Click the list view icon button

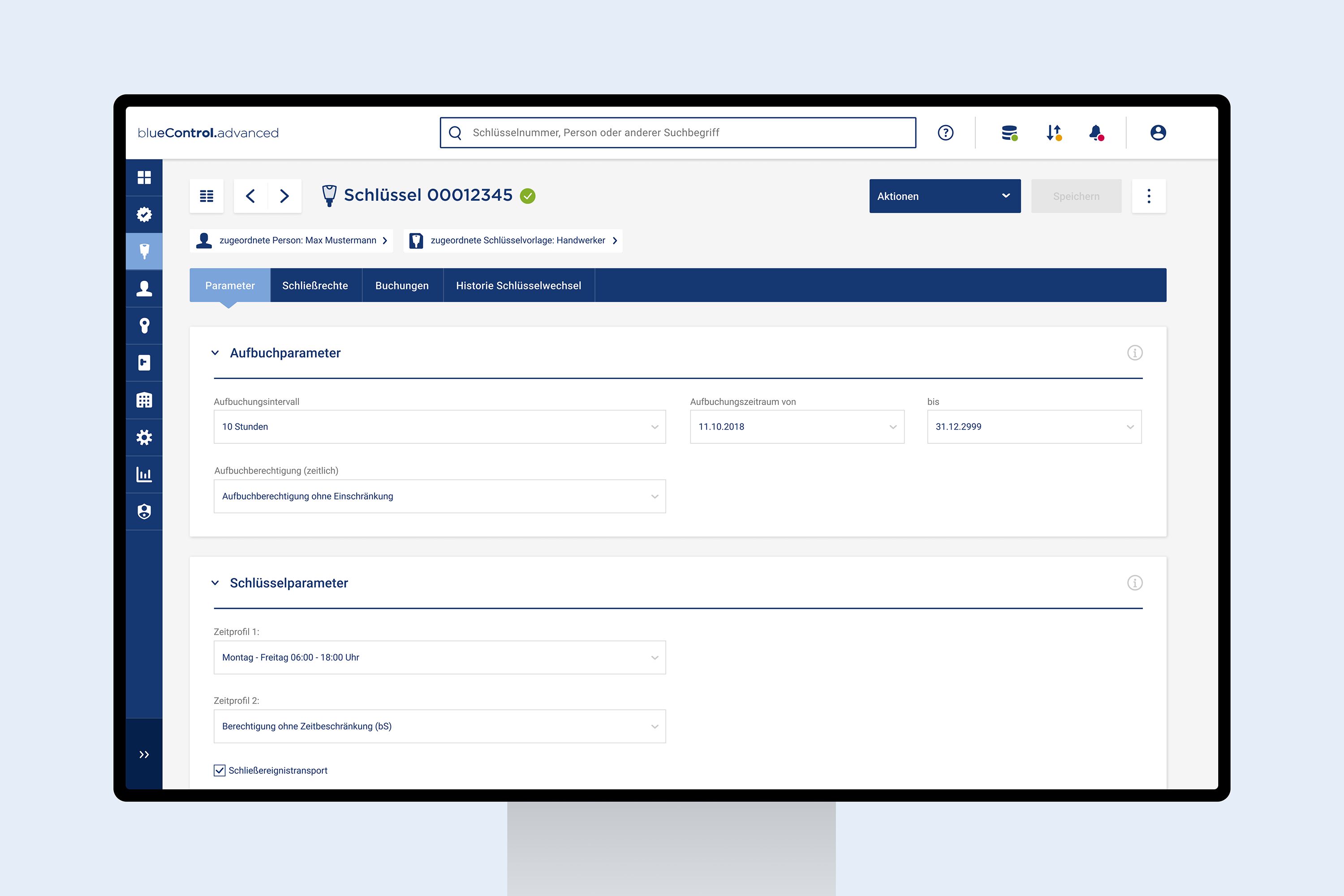[x=206, y=196]
